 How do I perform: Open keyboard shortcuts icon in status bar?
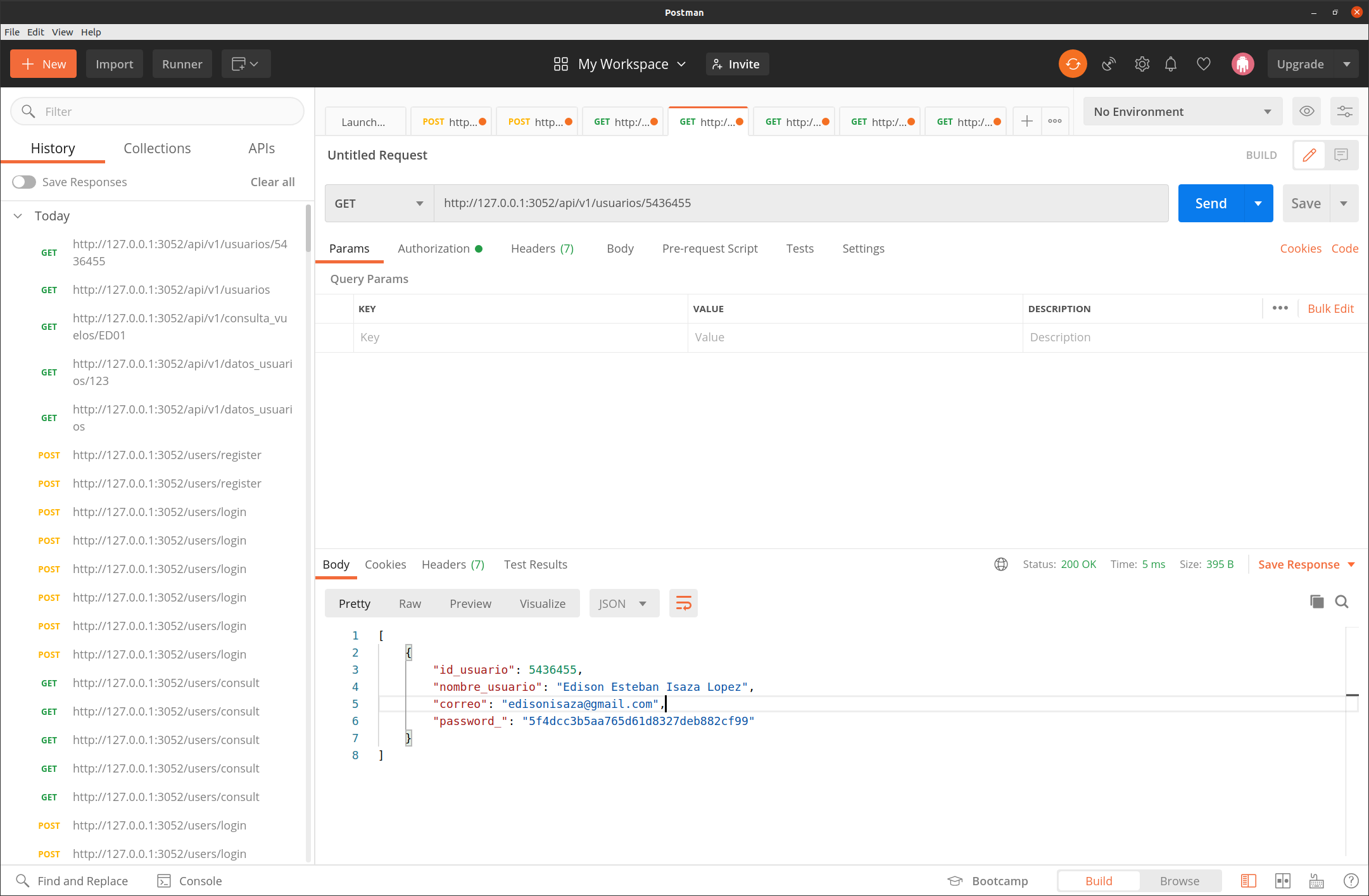tap(1316, 881)
